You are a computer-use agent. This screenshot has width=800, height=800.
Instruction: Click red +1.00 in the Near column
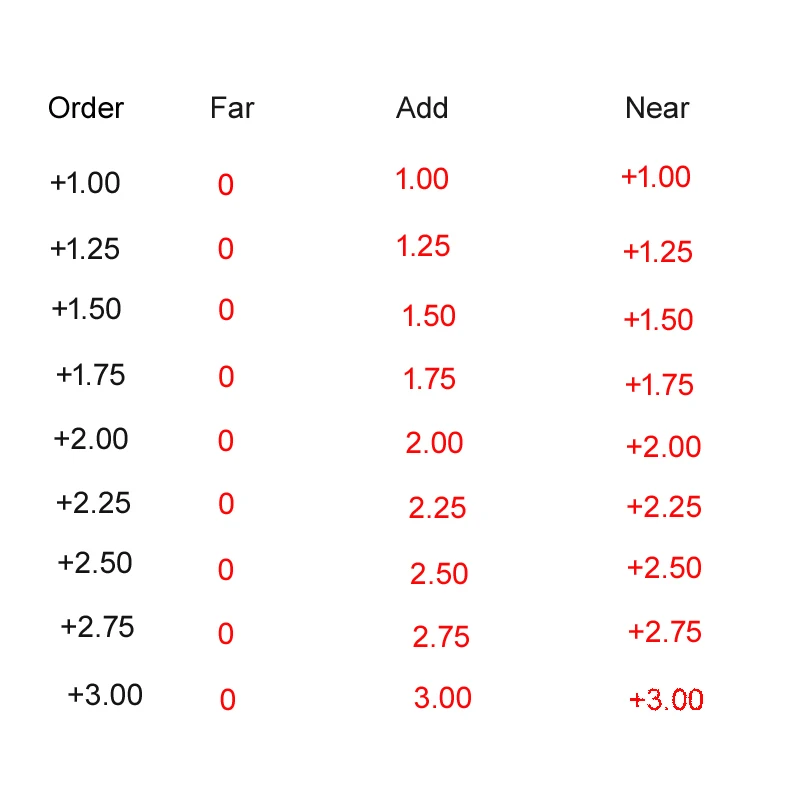[656, 177]
